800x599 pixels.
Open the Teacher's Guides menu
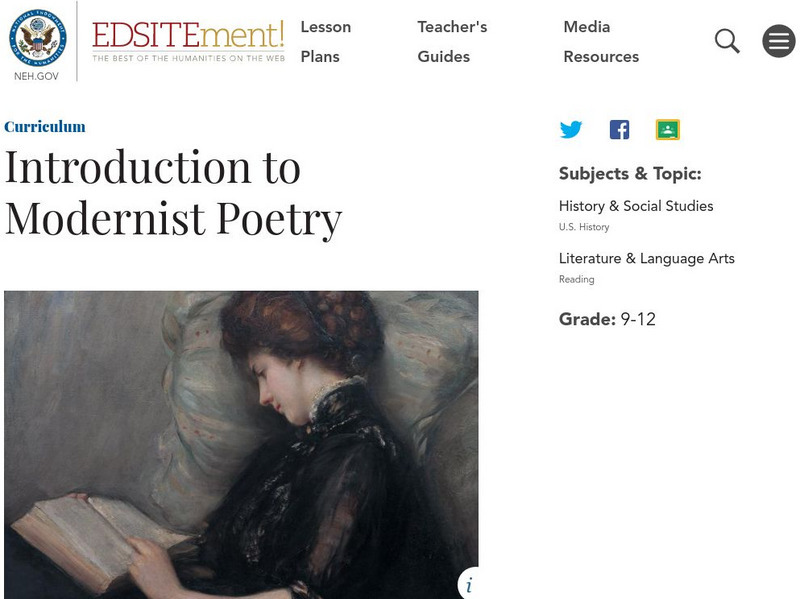point(452,42)
